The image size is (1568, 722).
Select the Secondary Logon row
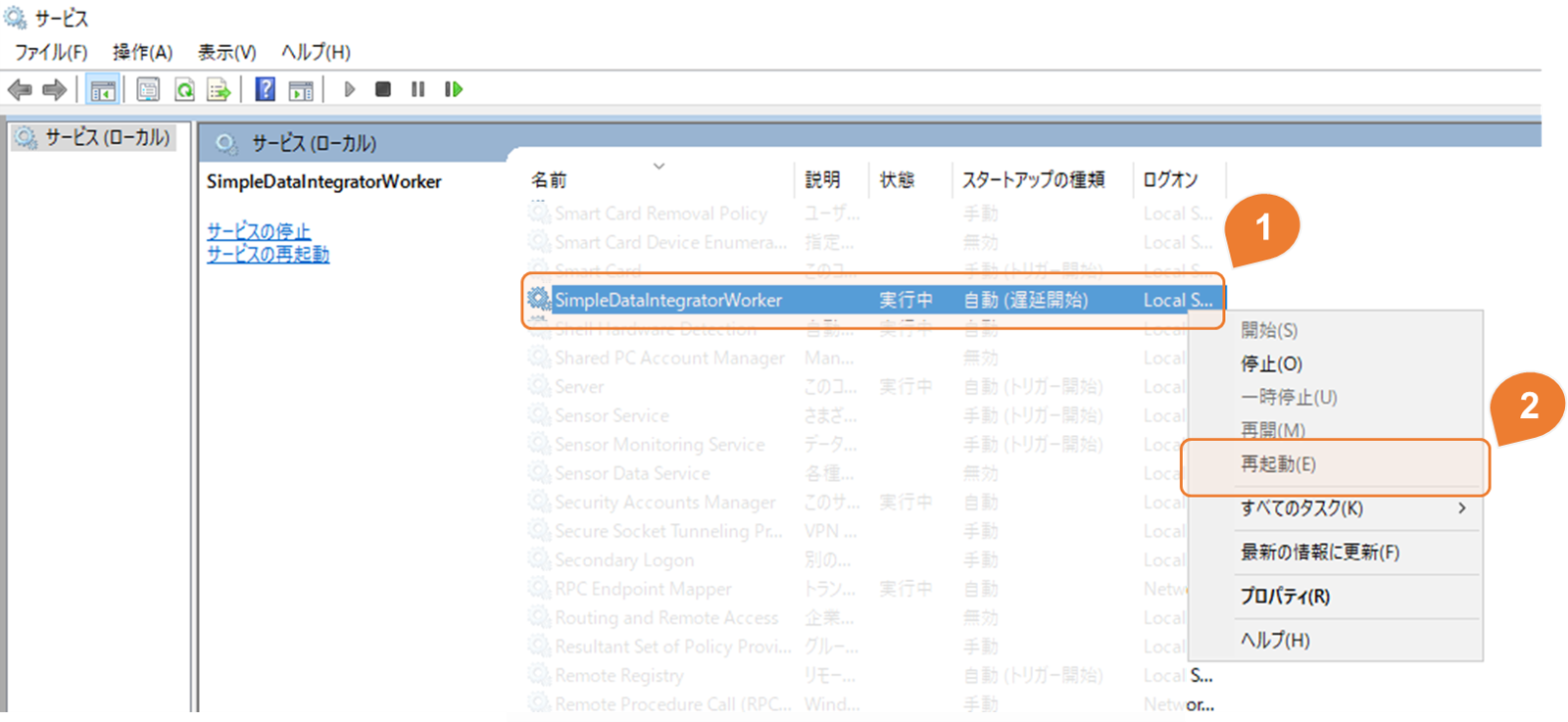pyautogui.click(x=857, y=560)
